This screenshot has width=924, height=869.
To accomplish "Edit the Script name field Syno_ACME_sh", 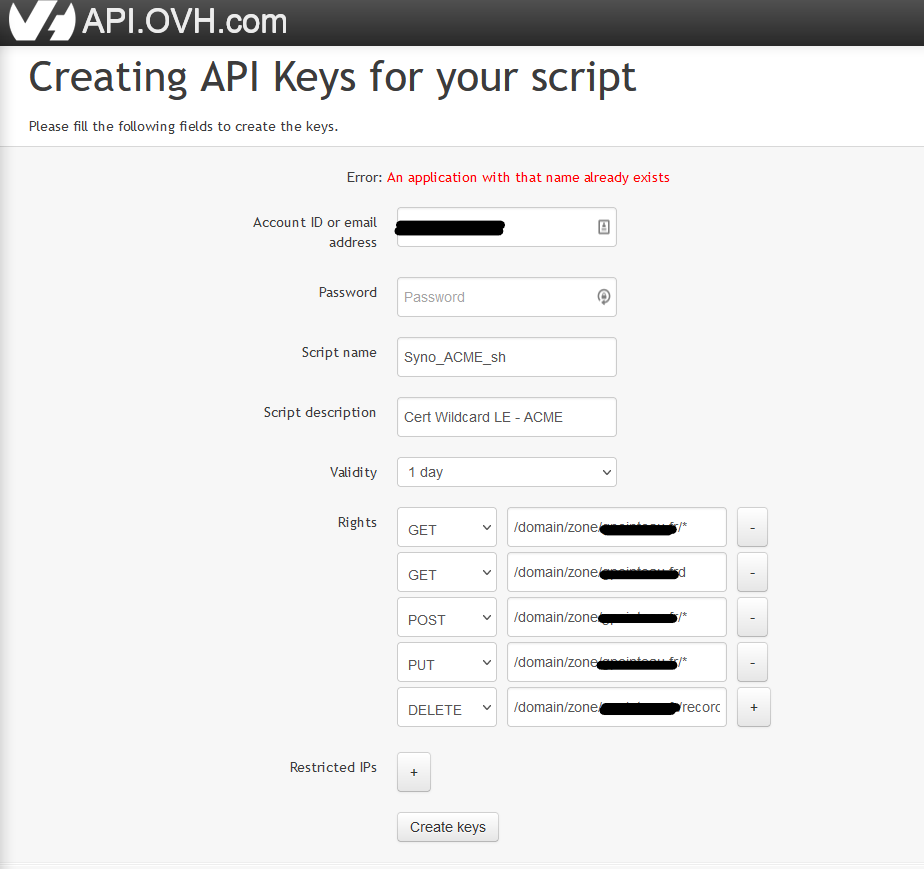I will pos(507,357).
